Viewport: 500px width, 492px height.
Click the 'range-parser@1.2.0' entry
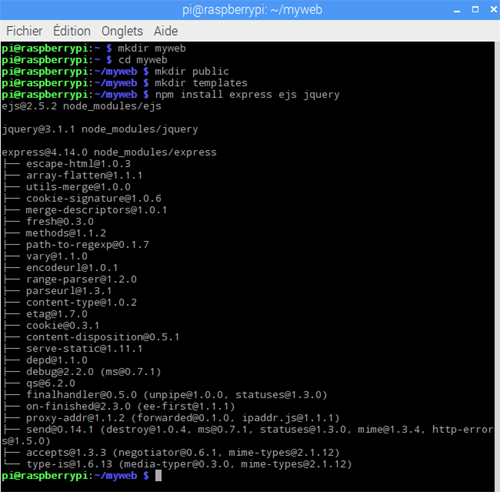point(81,280)
